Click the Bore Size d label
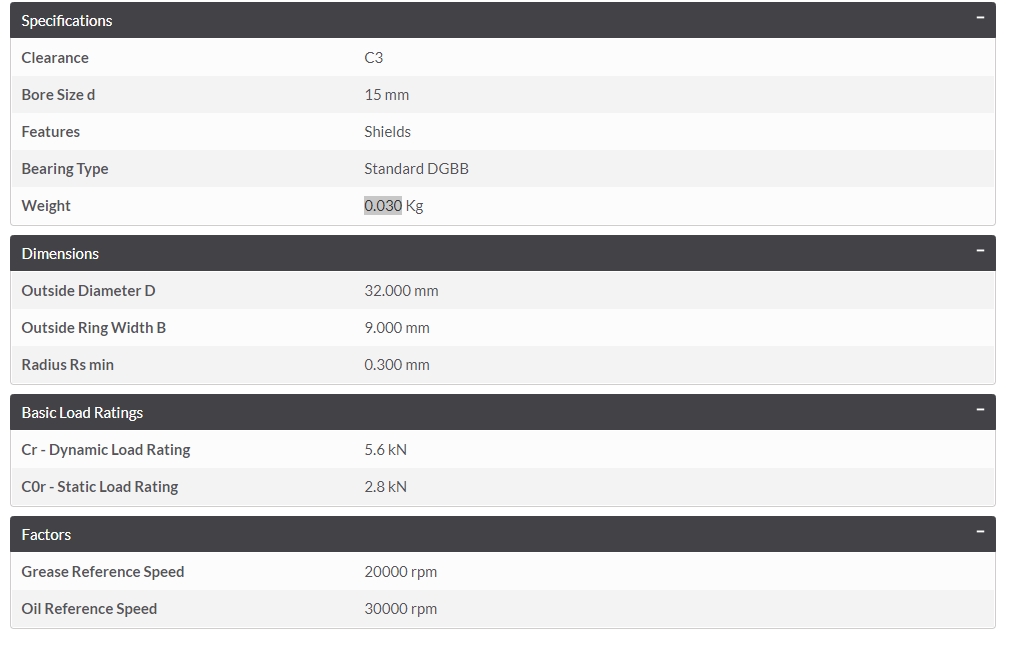This screenshot has width=1010, height=653. pyautogui.click(x=58, y=95)
